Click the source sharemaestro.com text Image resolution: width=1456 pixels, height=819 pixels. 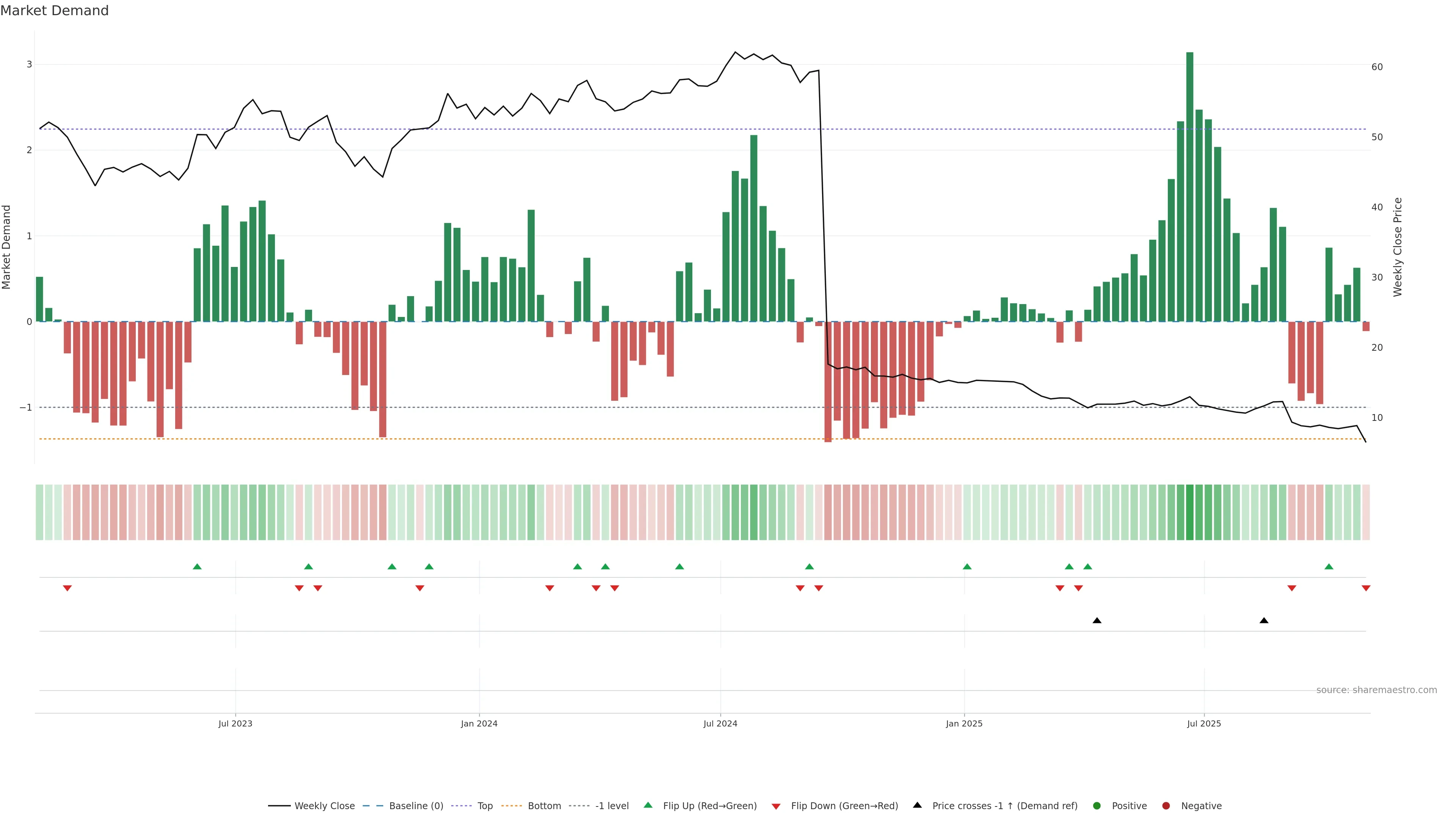coord(1376,690)
